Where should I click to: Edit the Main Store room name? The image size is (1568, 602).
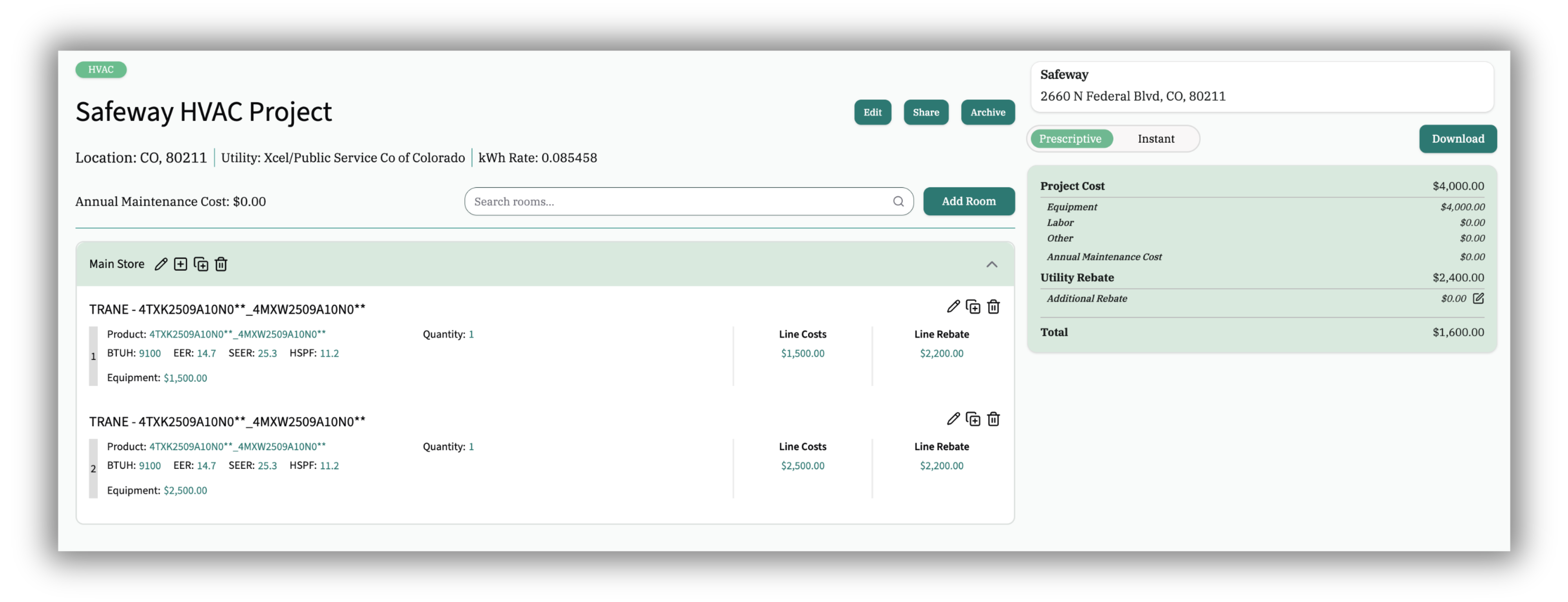[x=161, y=264]
